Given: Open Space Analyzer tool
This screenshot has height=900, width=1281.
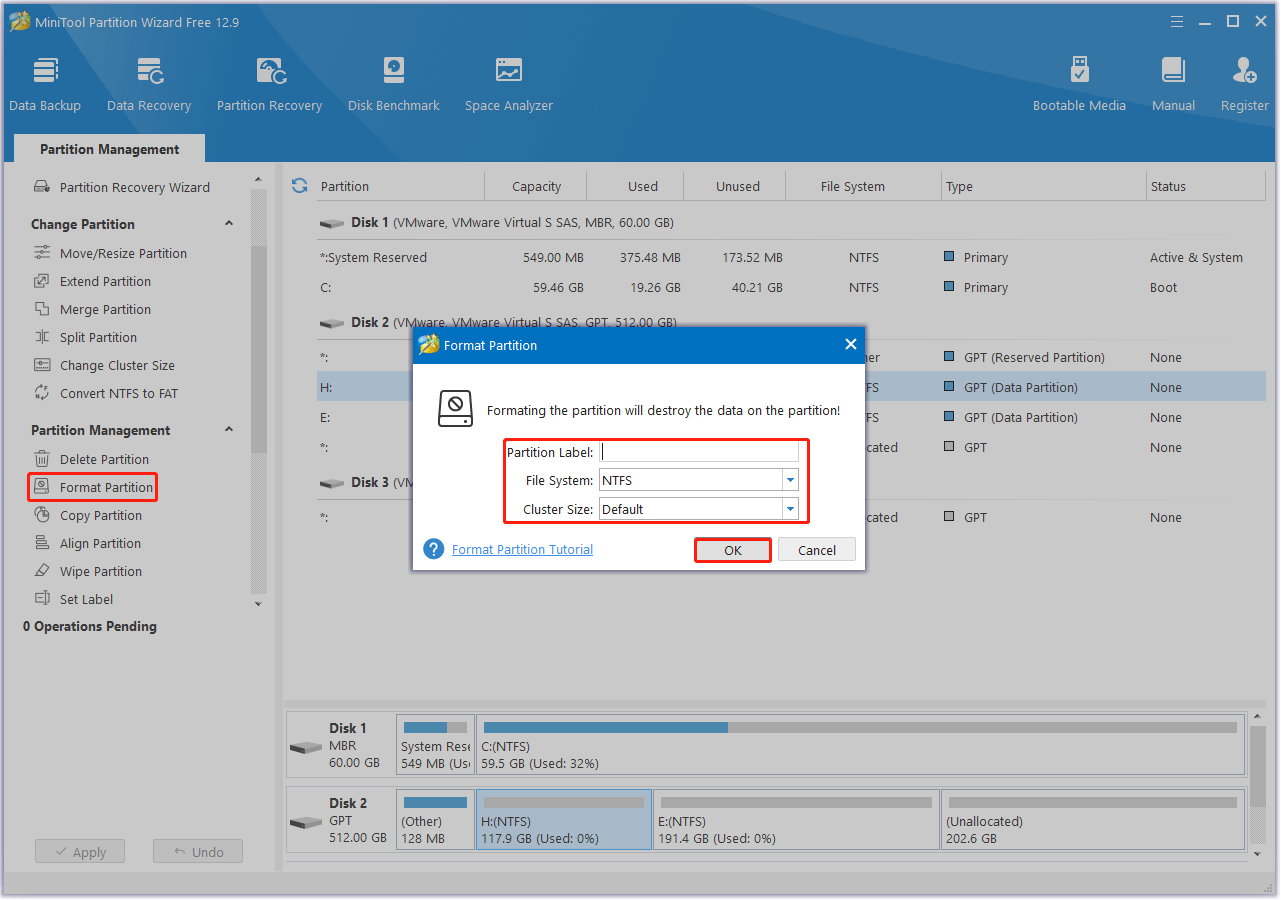Looking at the screenshot, I should [509, 84].
